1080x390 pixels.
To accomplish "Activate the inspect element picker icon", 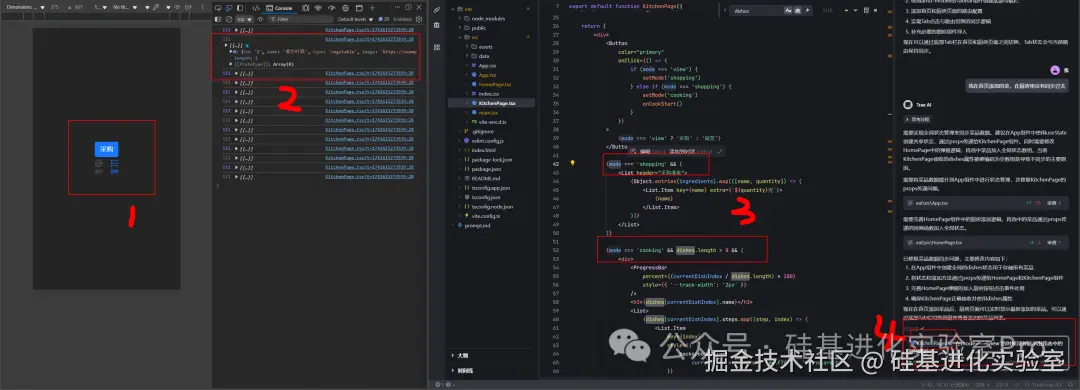I will pos(218,8).
